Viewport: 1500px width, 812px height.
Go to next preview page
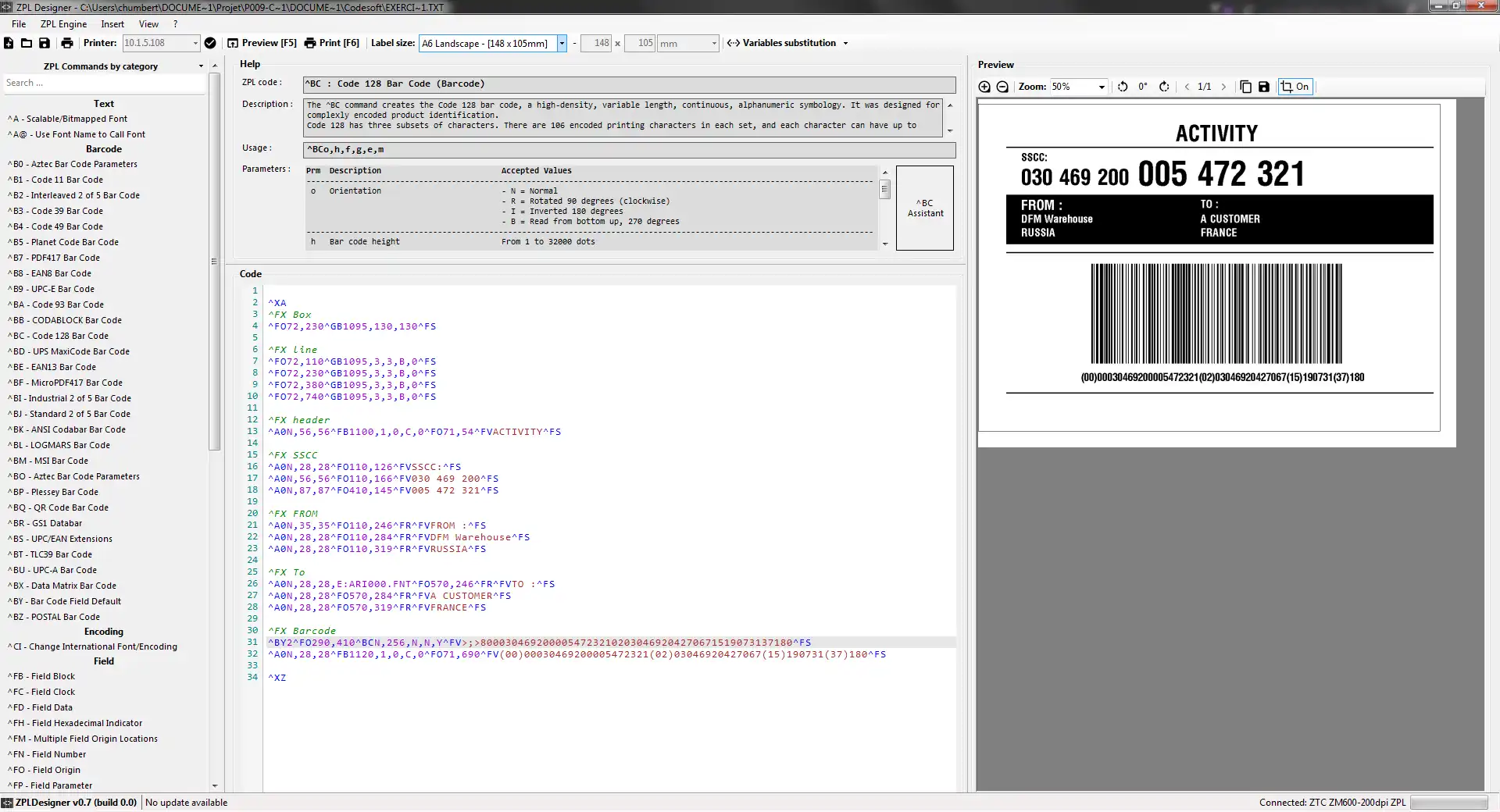tap(1223, 87)
